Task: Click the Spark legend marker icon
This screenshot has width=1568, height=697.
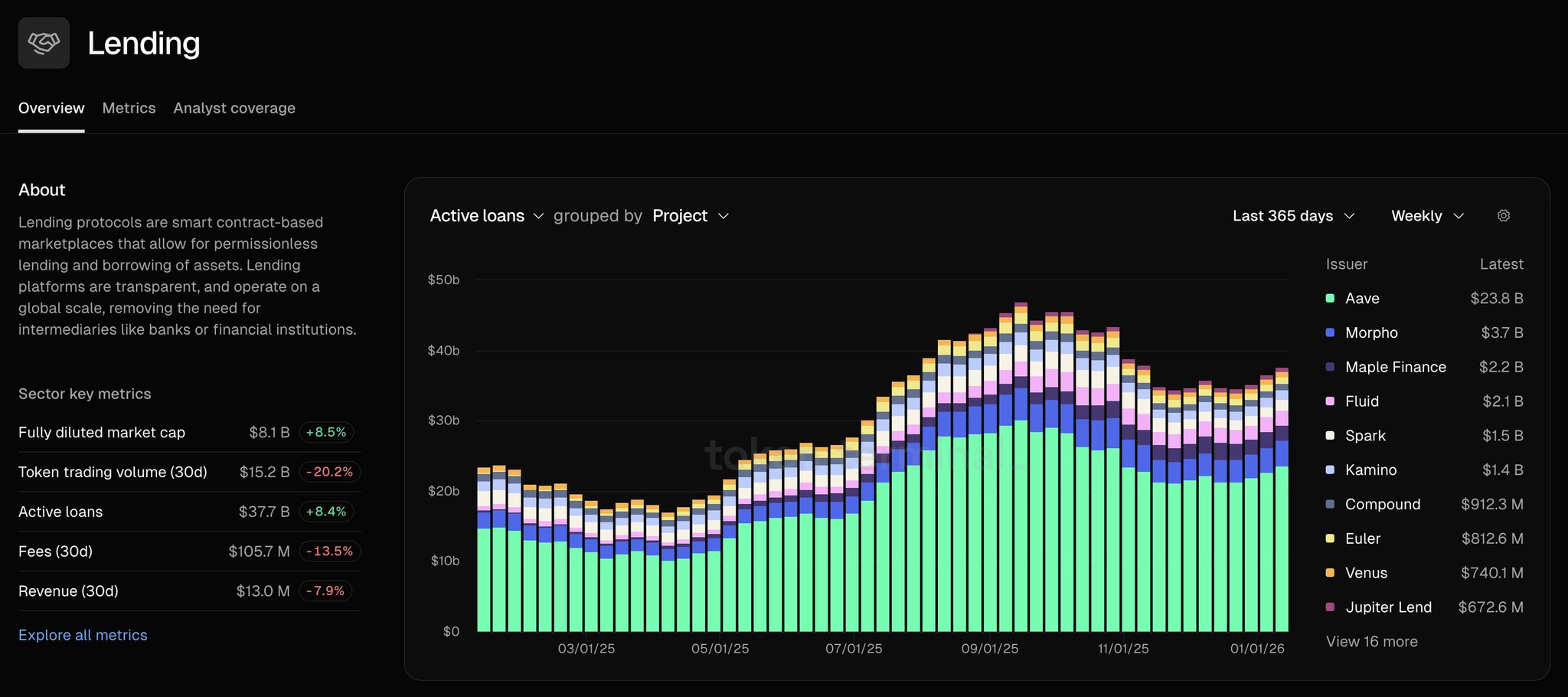Action: (1330, 436)
